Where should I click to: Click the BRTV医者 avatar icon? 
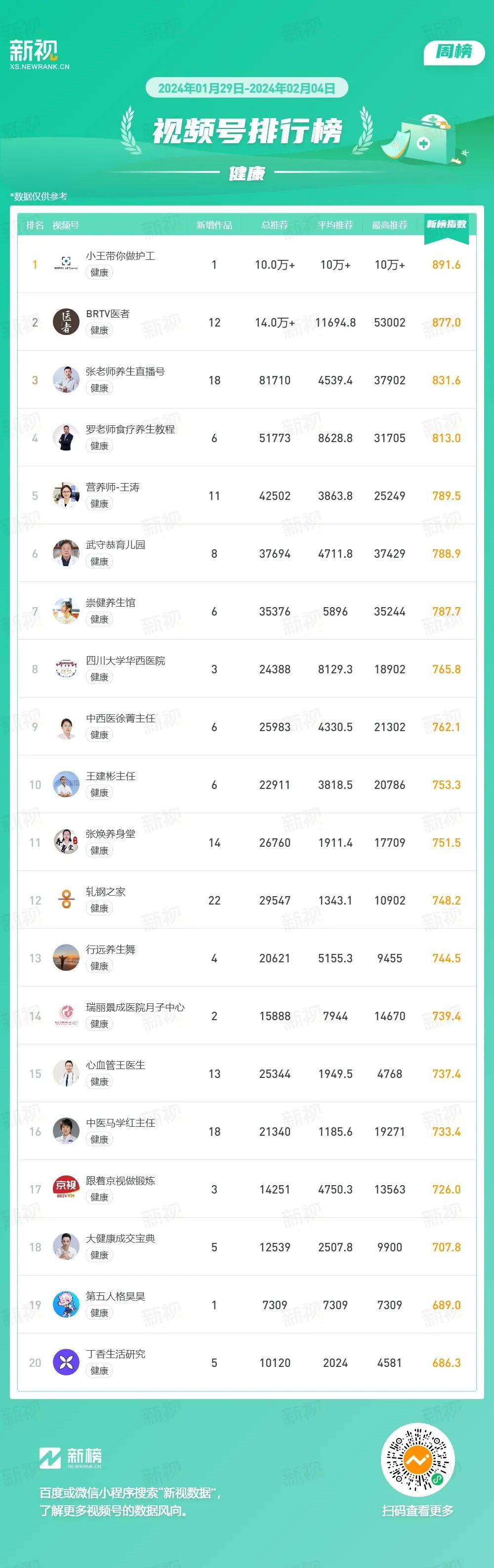tap(66, 322)
